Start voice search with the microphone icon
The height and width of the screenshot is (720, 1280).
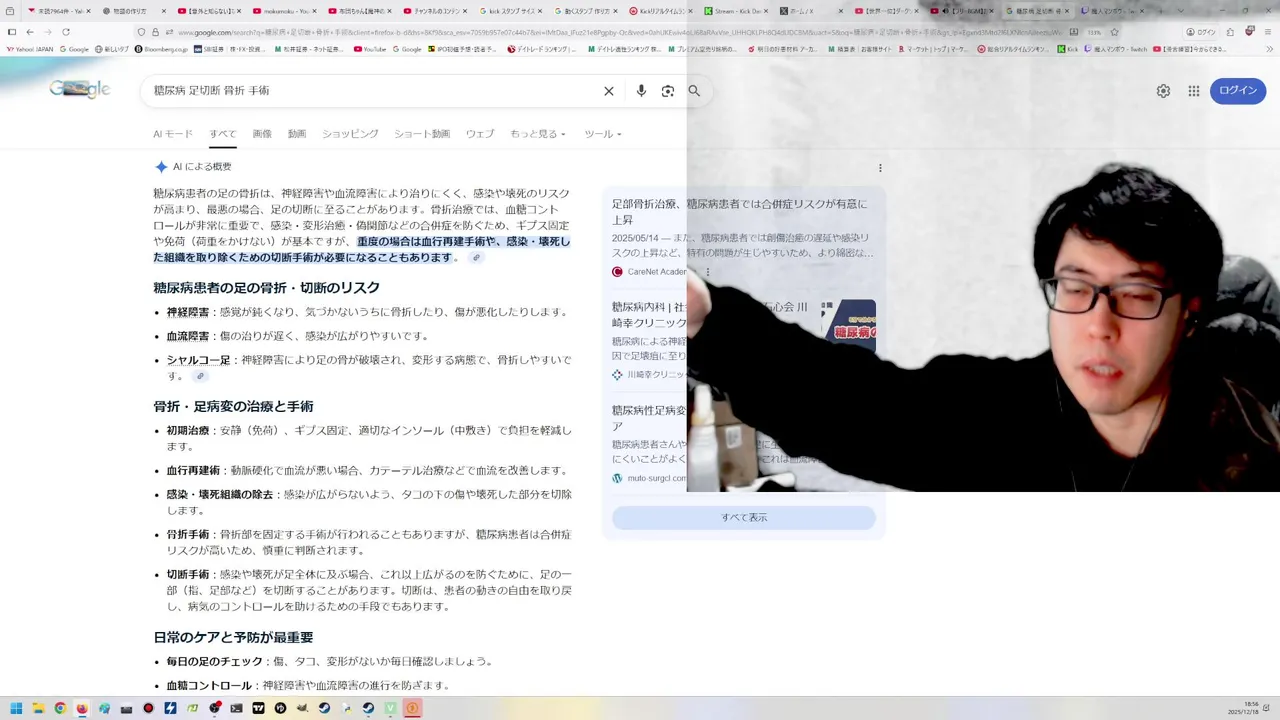pyautogui.click(x=641, y=91)
